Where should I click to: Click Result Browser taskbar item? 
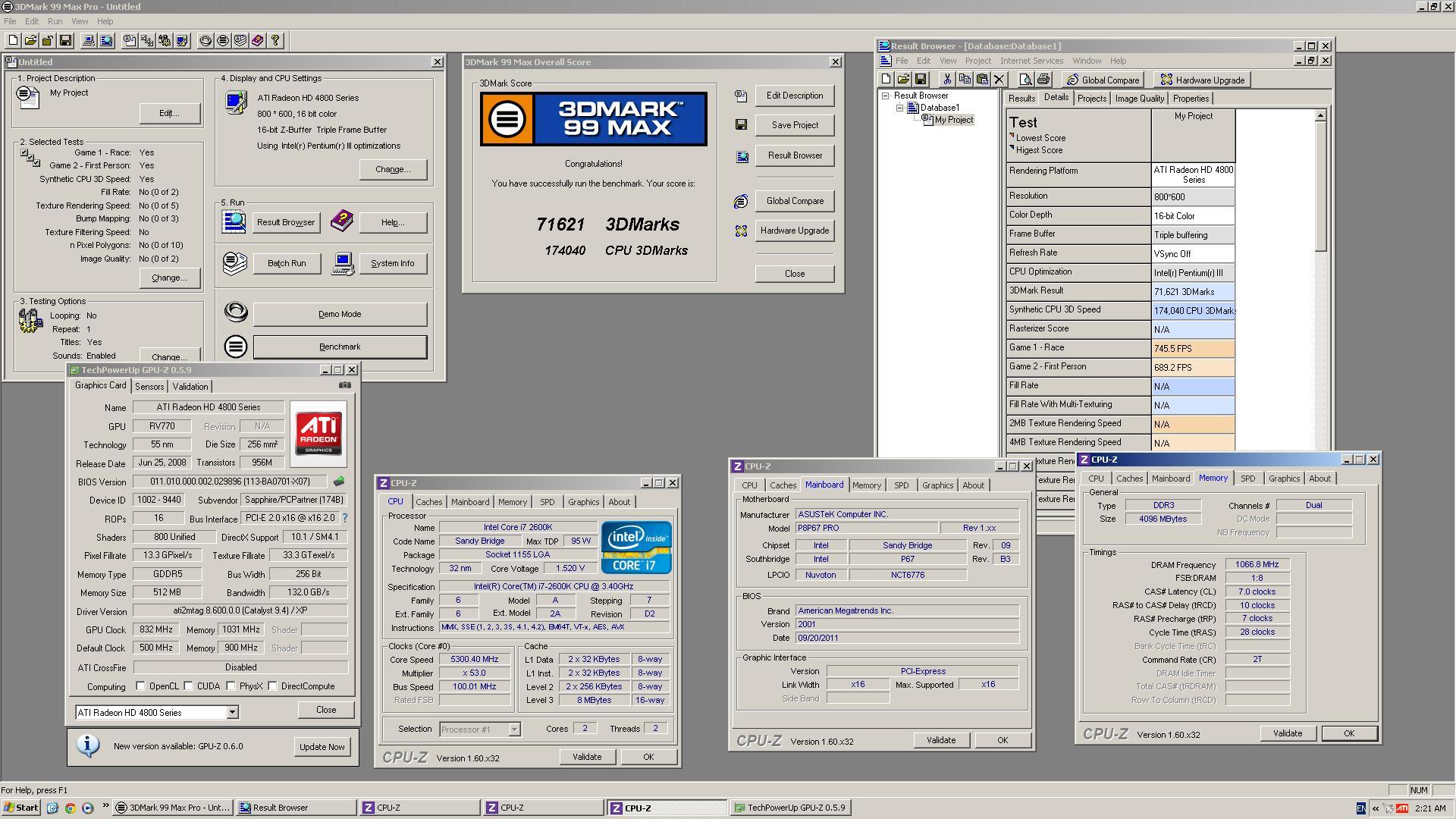click(x=296, y=808)
